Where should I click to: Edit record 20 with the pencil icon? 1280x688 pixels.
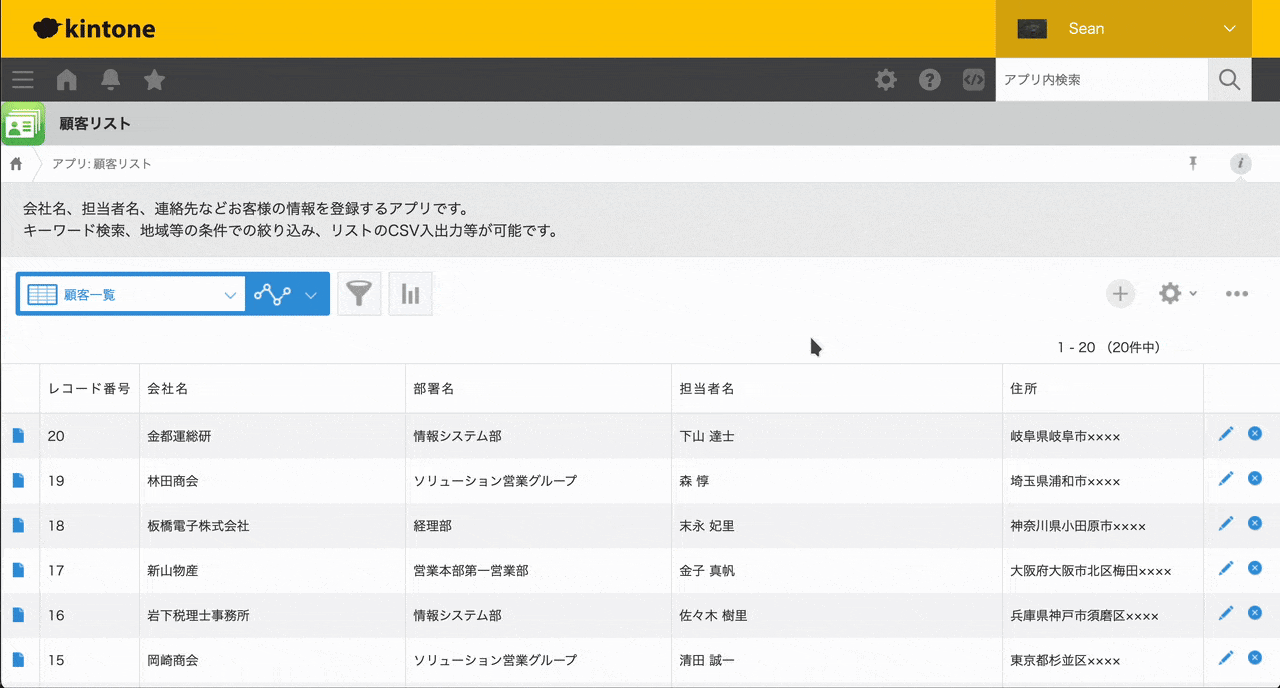click(1226, 433)
